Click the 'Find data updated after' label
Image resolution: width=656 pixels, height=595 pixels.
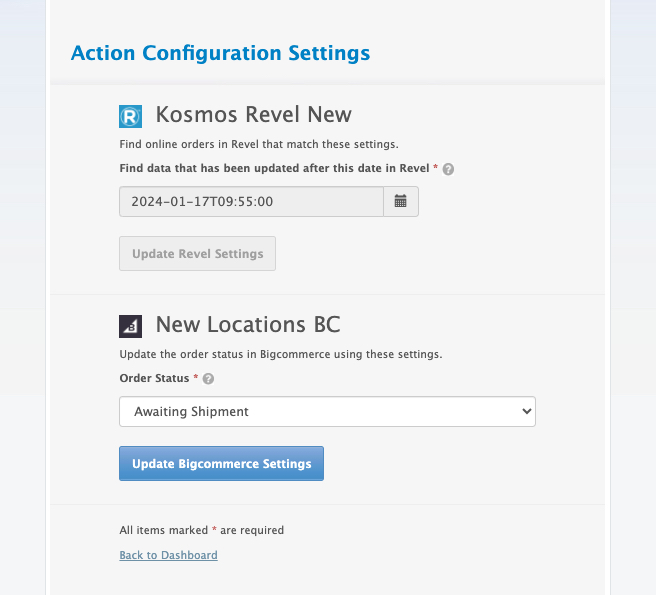coord(274,168)
